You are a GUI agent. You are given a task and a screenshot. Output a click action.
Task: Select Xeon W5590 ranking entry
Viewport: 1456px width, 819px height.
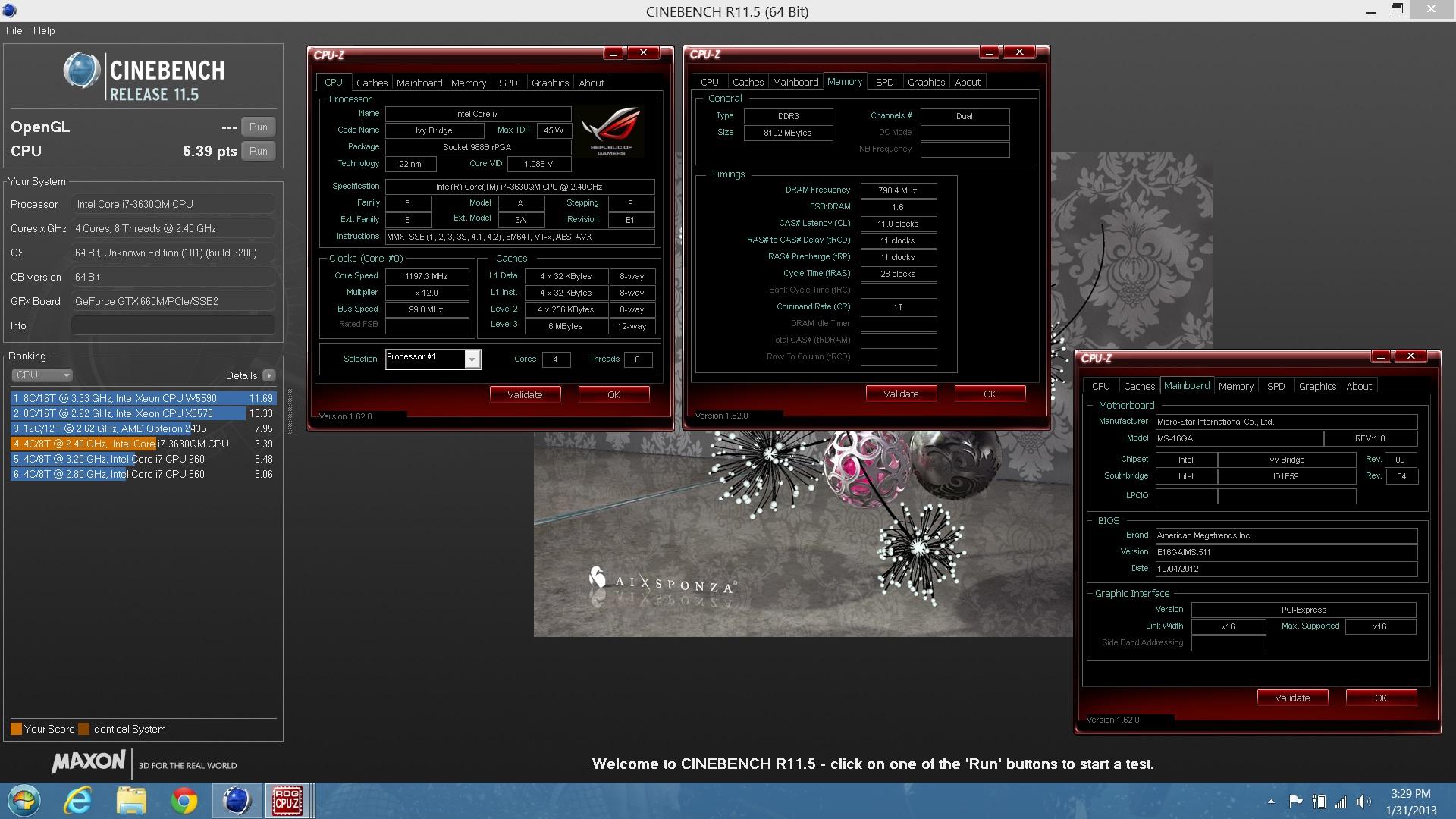click(143, 398)
